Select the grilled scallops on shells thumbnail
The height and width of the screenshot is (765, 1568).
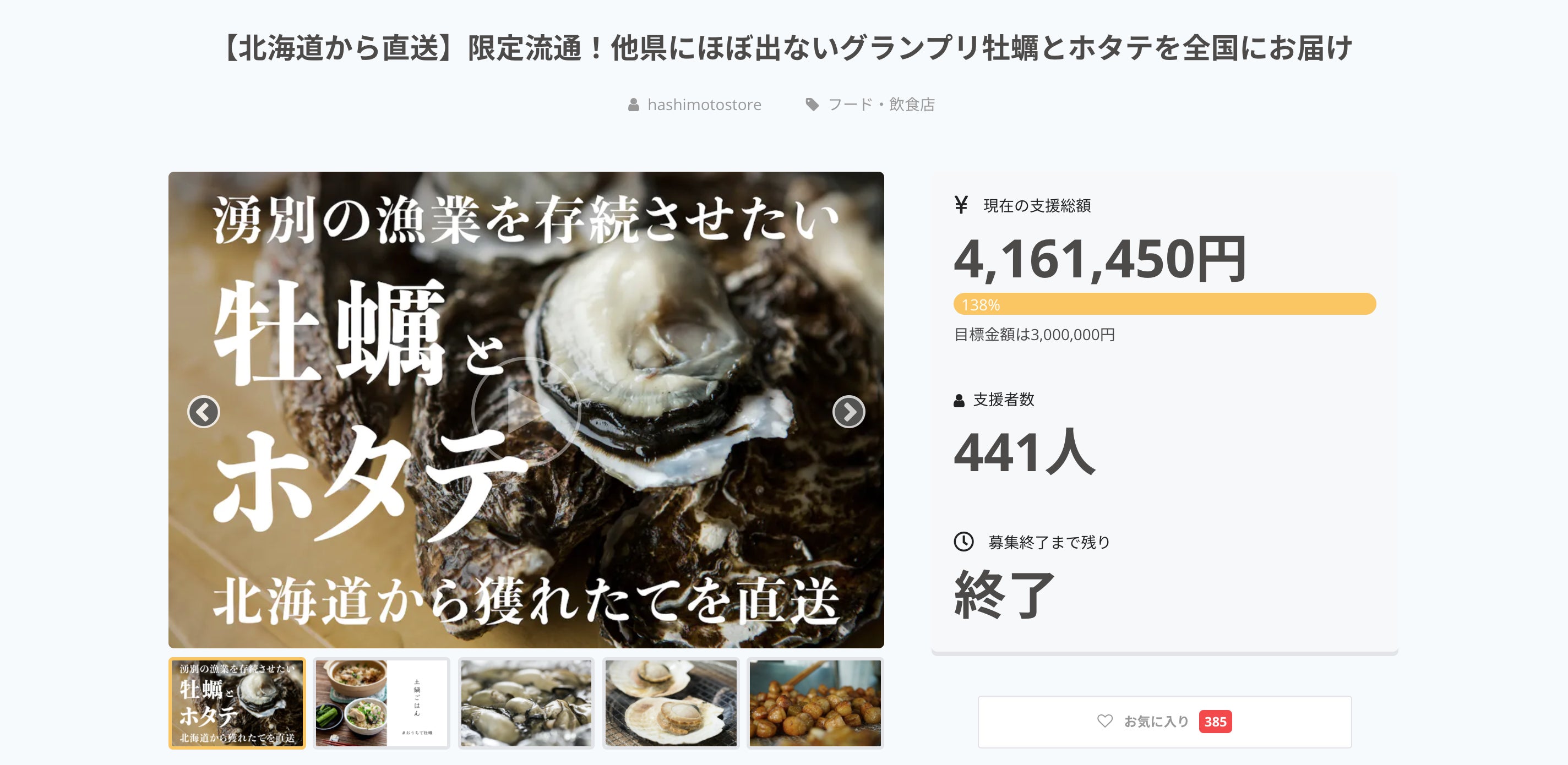click(671, 703)
